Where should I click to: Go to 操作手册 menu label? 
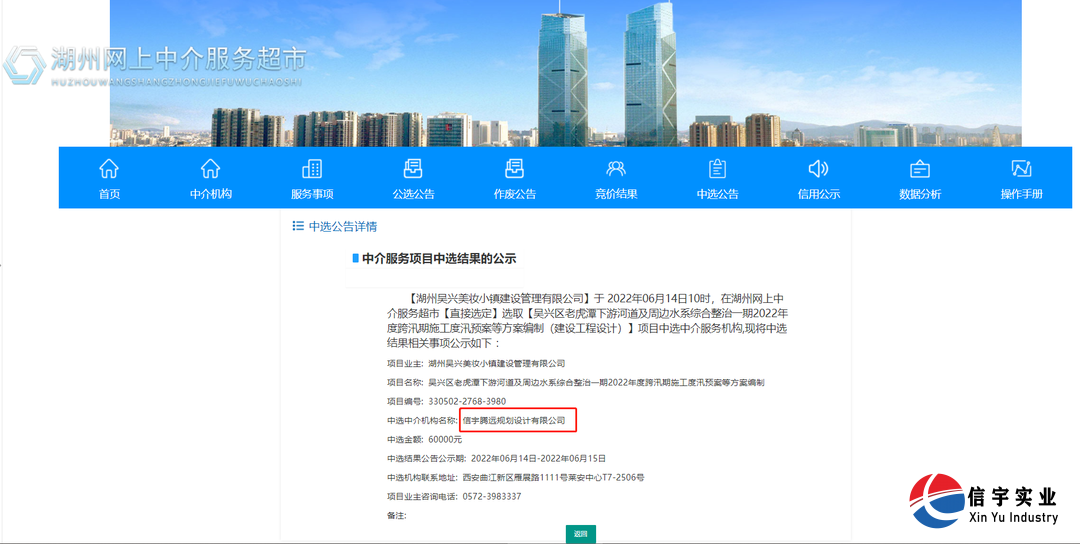point(1021,194)
